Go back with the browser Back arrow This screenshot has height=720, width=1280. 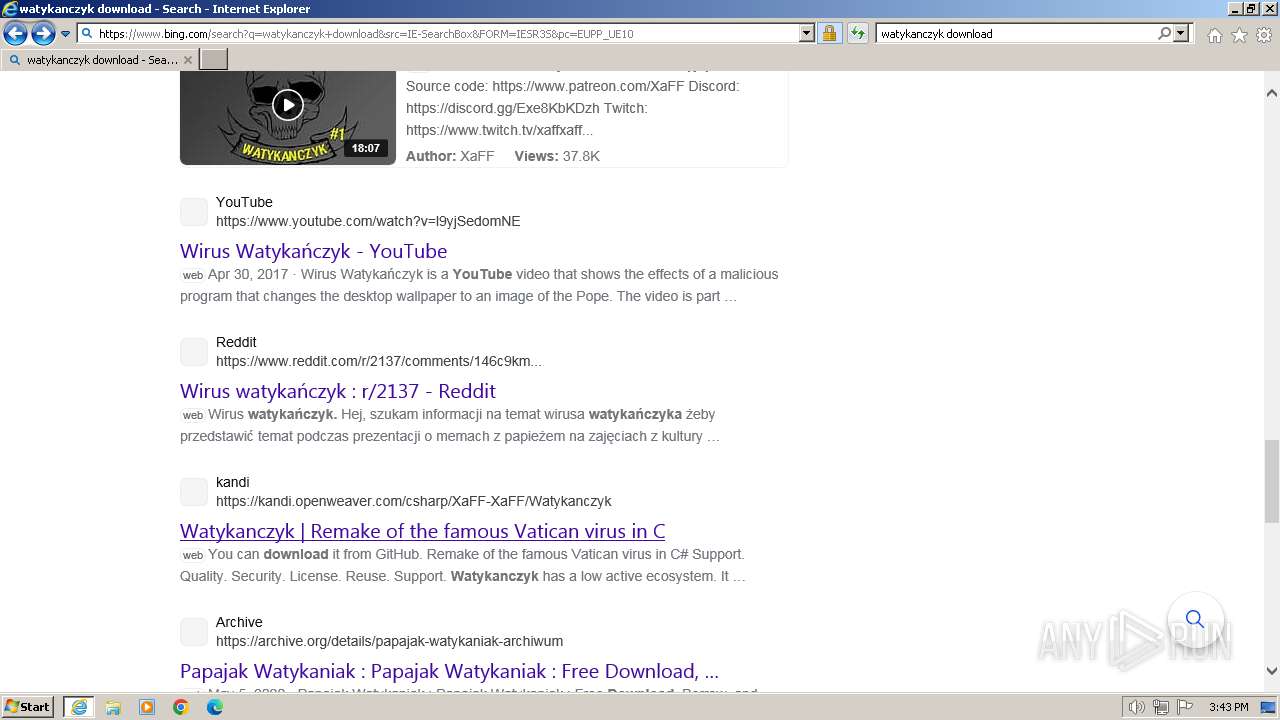point(15,33)
